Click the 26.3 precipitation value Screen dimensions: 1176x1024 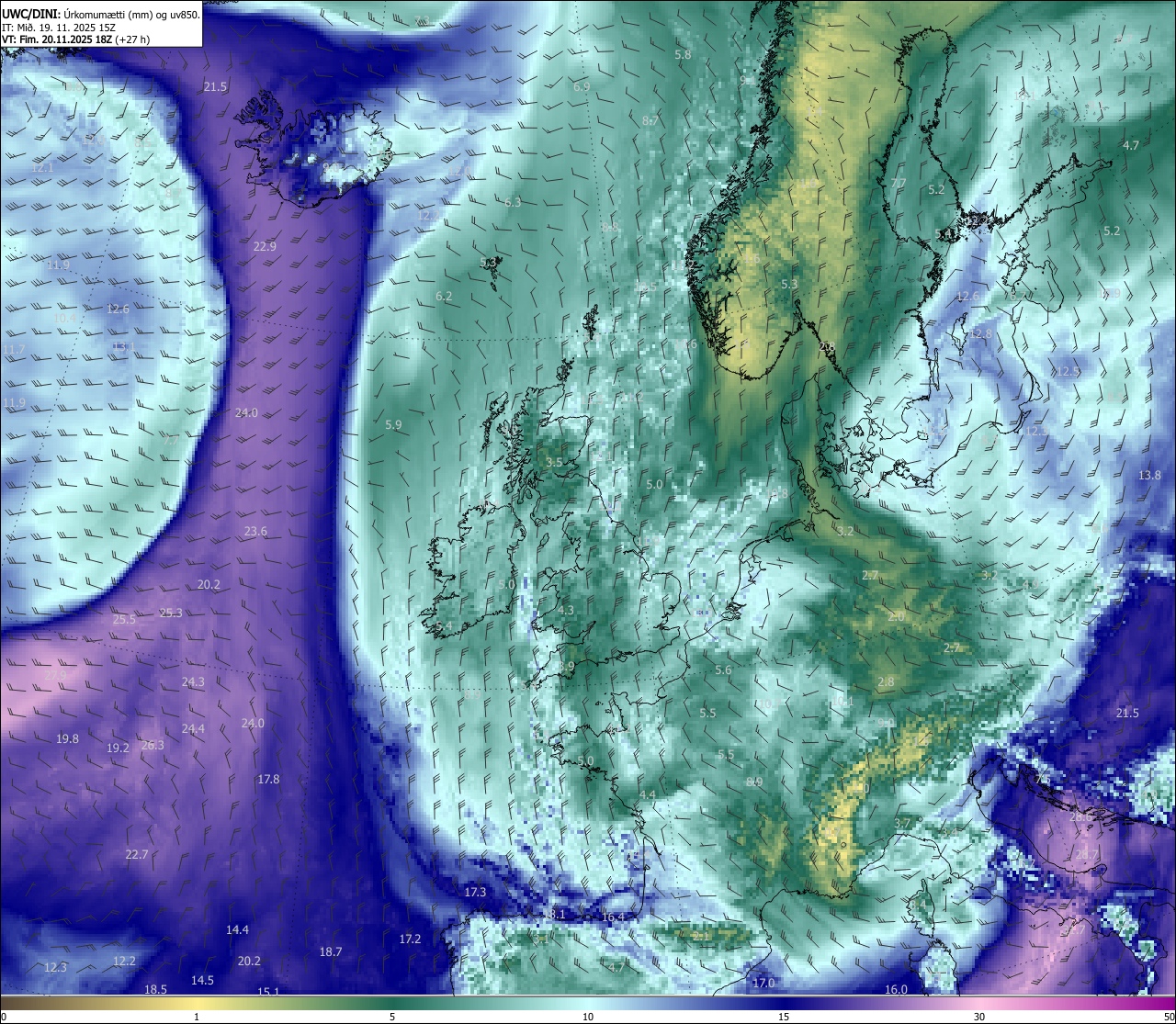pyautogui.click(x=153, y=745)
